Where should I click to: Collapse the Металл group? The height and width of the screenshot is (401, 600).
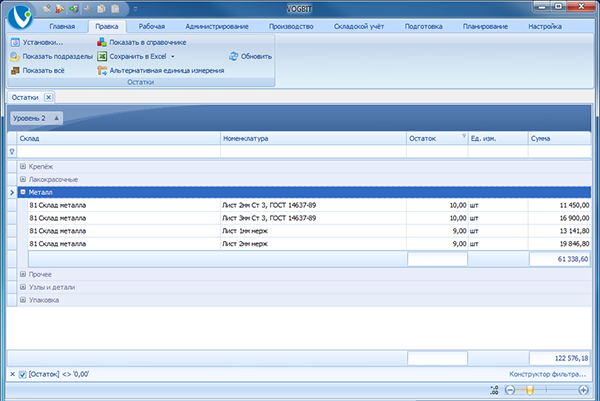point(23,191)
